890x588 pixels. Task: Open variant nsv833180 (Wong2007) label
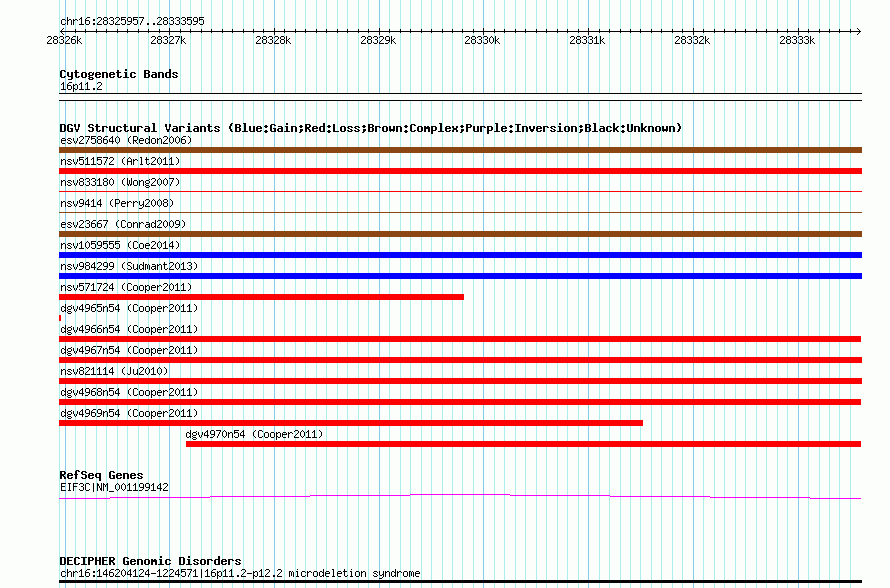point(120,182)
